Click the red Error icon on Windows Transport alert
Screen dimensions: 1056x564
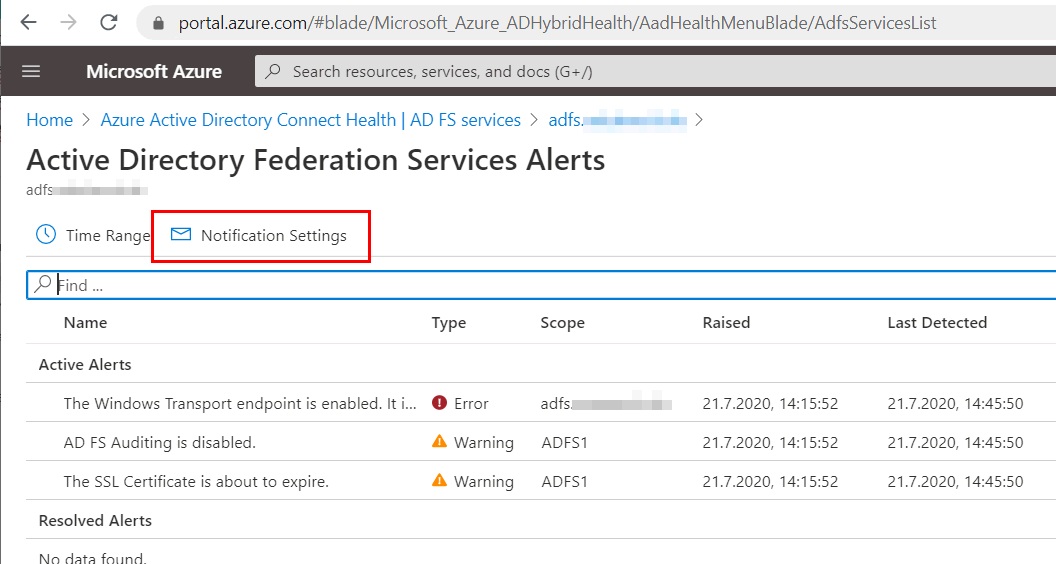(440, 403)
